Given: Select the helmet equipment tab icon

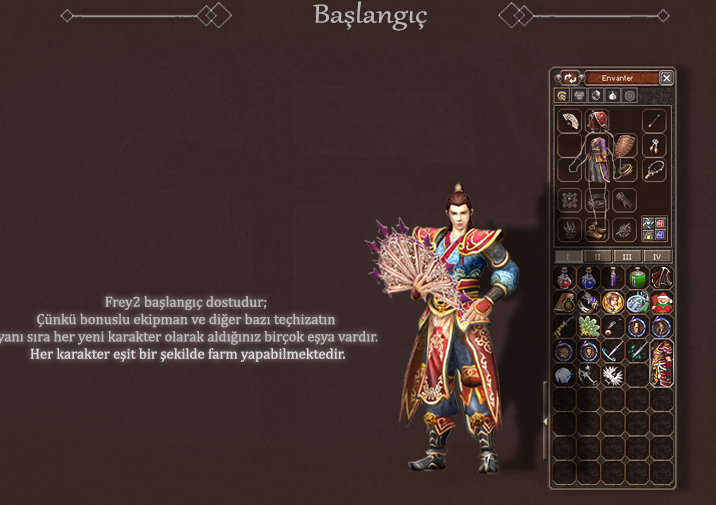Looking at the screenshot, I should tap(562, 95).
